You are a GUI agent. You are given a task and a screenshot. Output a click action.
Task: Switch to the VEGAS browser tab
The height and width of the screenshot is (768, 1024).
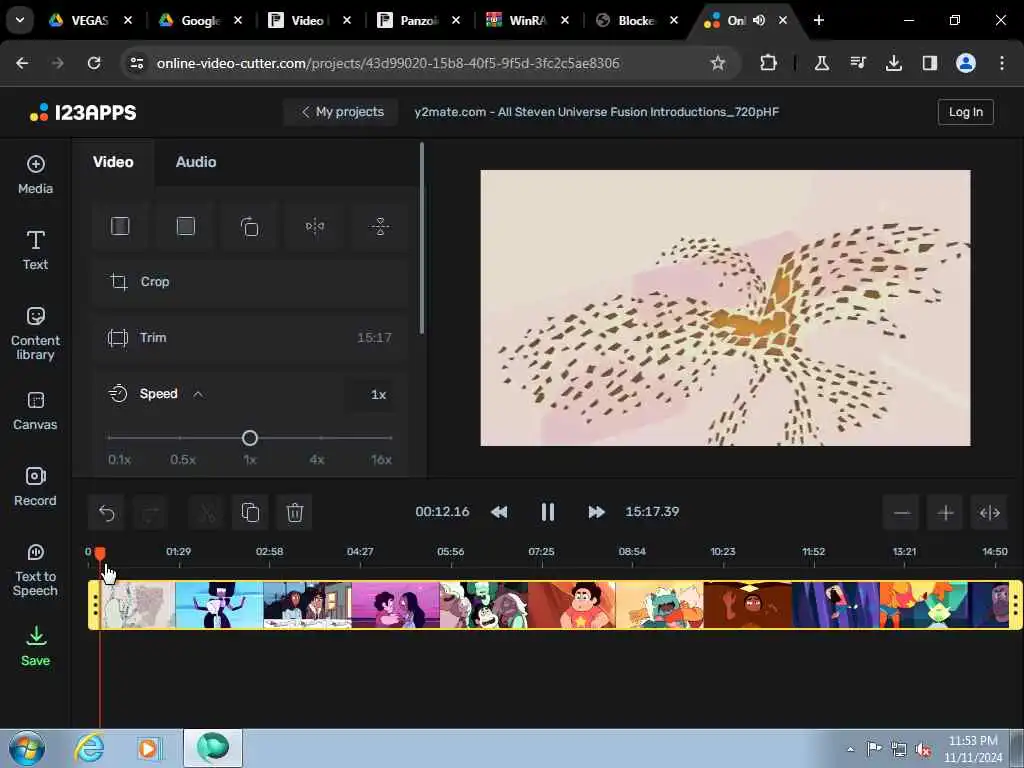click(x=89, y=20)
